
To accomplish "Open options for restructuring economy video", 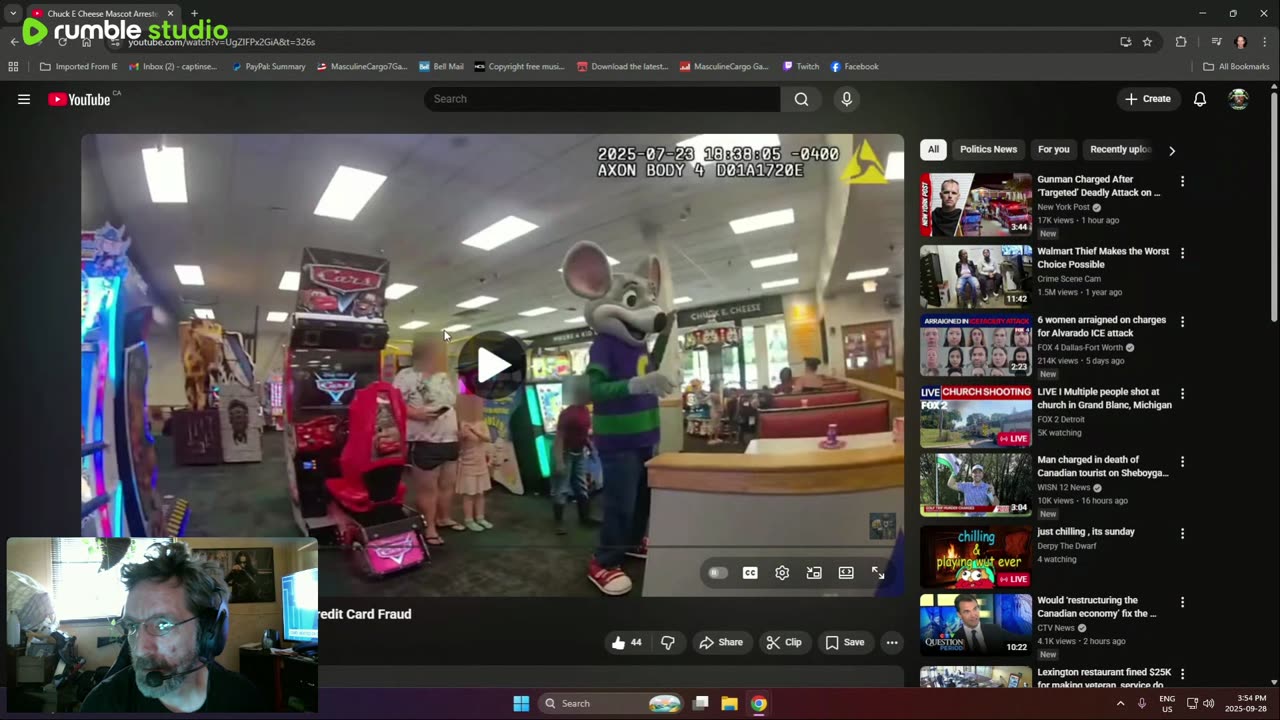I will pos(1182,602).
